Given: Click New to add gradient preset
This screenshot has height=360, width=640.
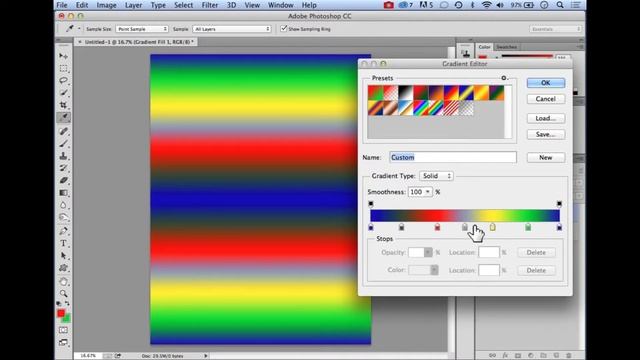Looking at the screenshot, I should pyautogui.click(x=546, y=158).
